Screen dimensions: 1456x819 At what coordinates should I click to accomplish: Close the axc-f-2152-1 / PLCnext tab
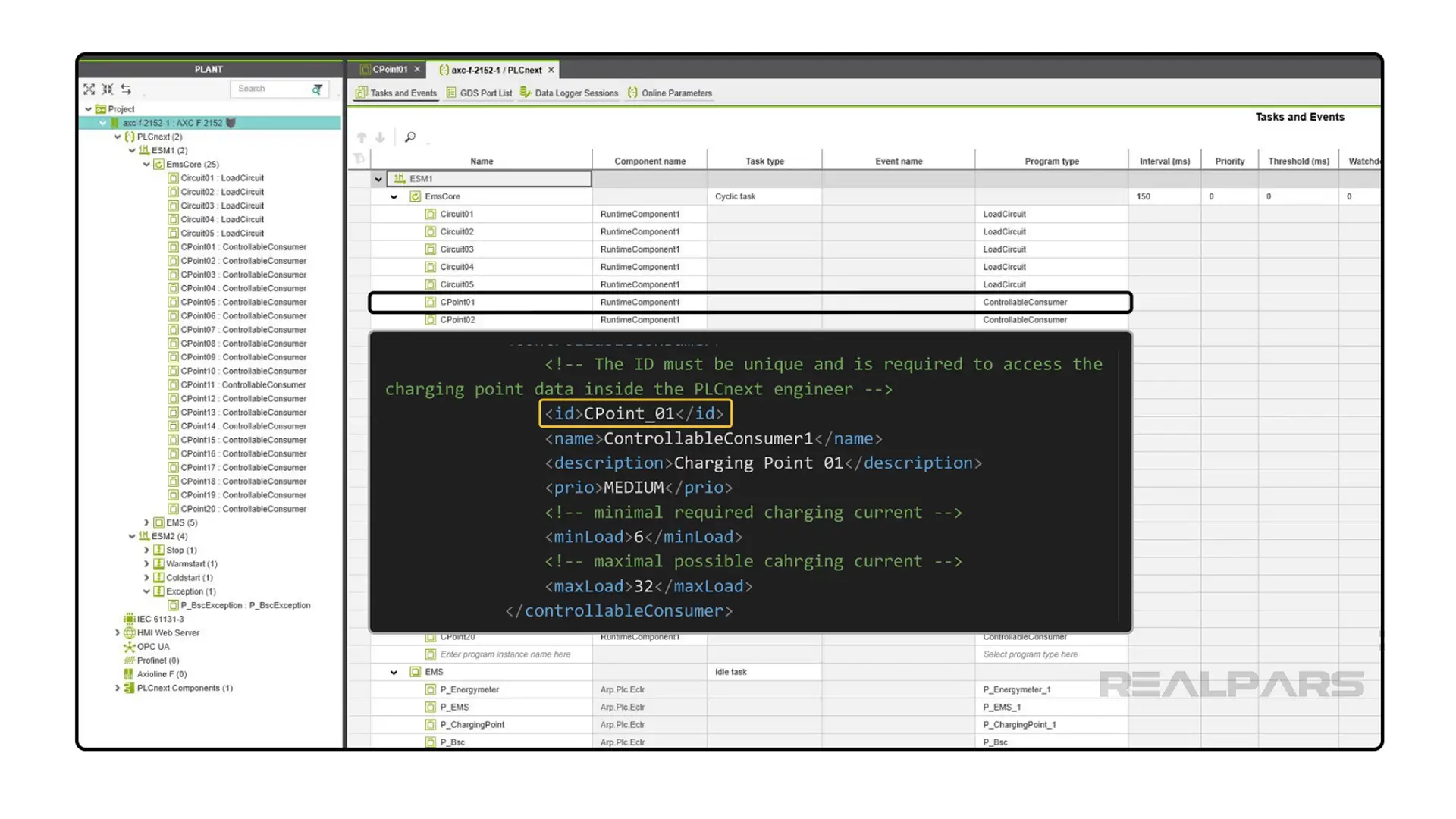(551, 70)
